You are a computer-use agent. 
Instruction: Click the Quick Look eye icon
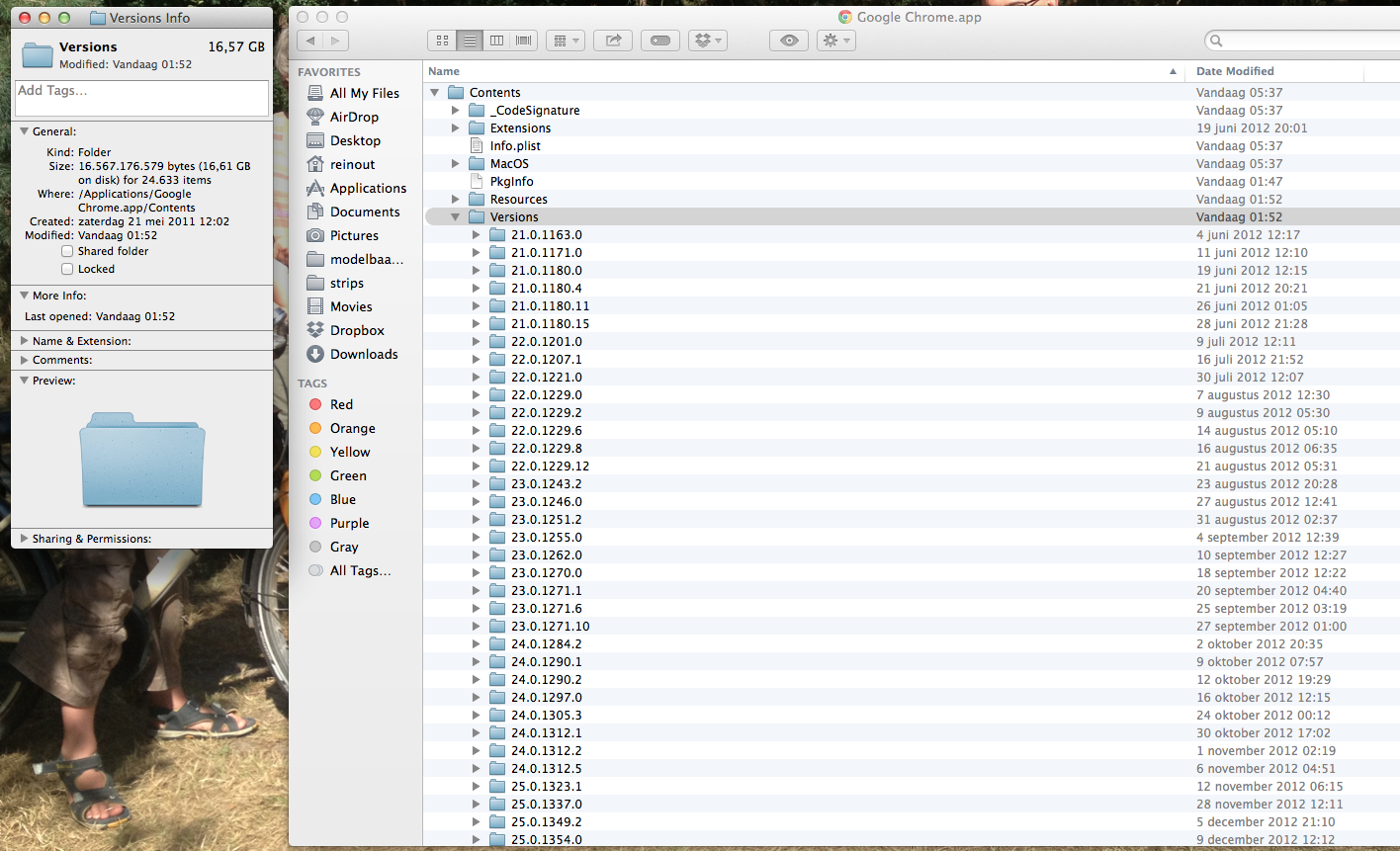tap(789, 41)
